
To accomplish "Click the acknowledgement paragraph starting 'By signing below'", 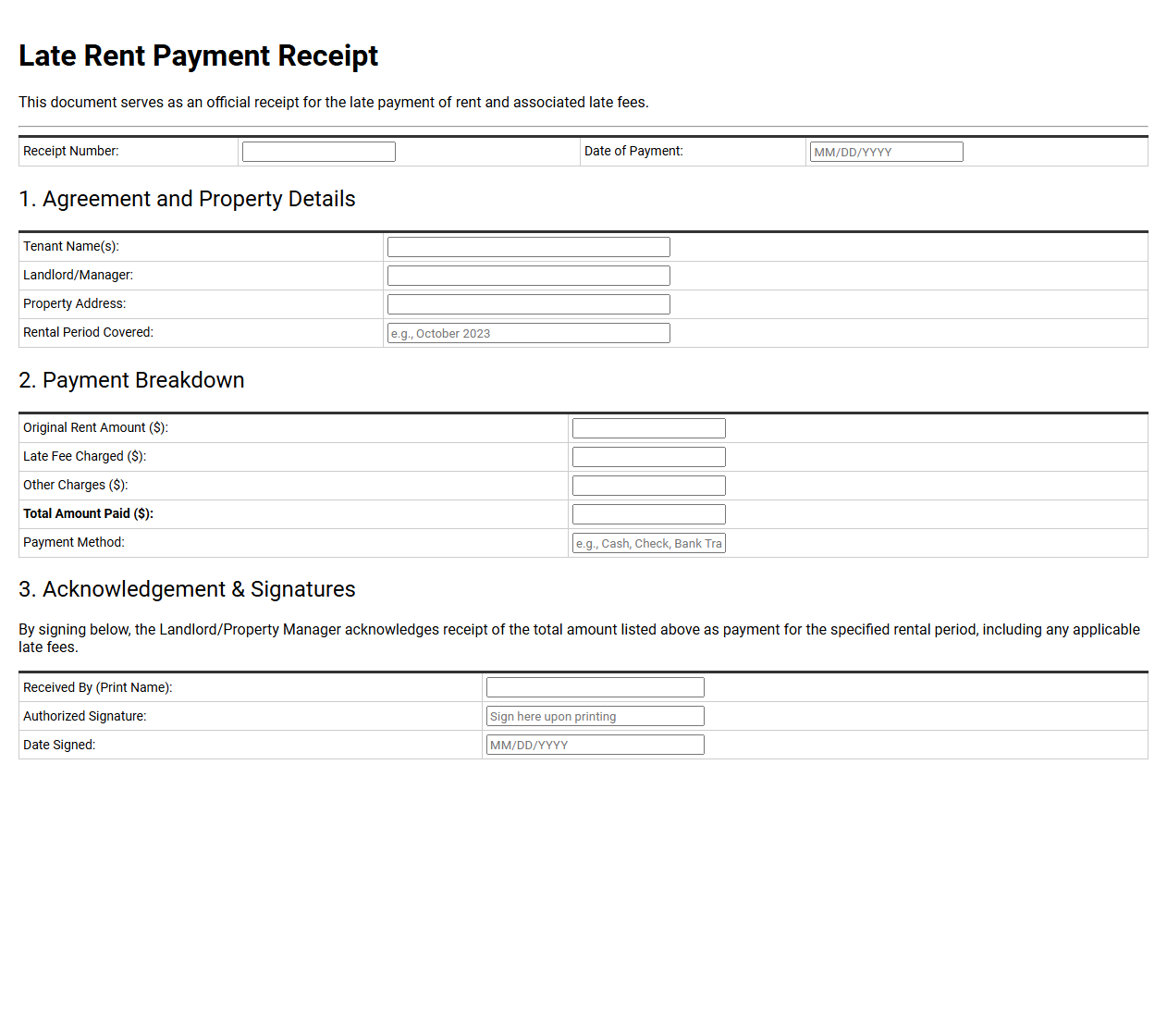I will click(x=580, y=638).
